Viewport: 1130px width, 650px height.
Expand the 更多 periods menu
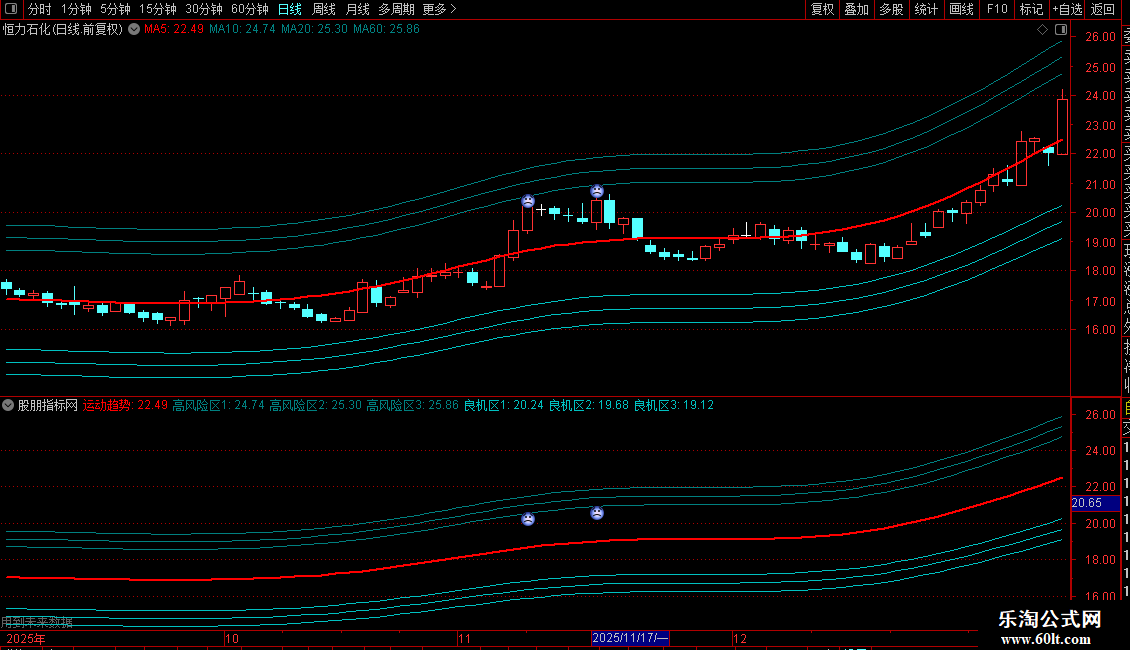pos(440,9)
